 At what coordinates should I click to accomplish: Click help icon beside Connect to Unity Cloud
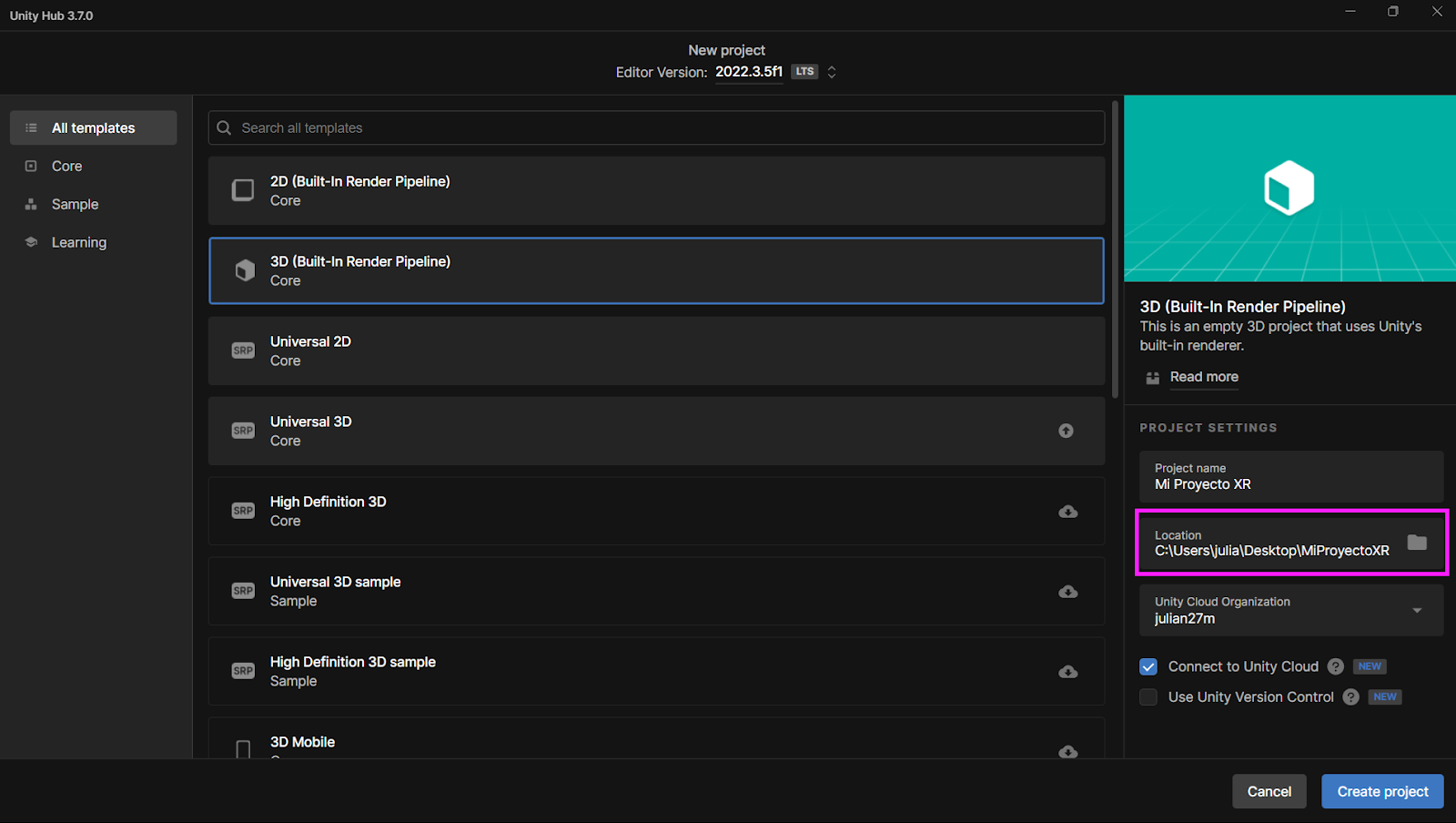point(1335,666)
